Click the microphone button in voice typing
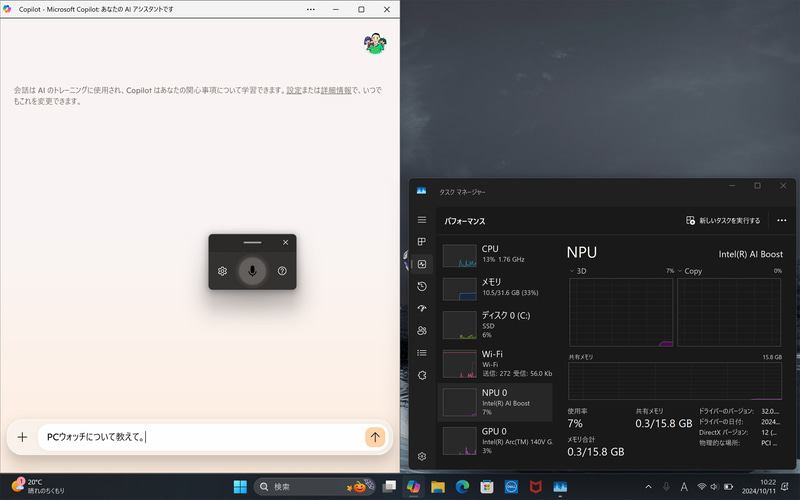The height and width of the screenshot is (500, 800). coord(252,271)
